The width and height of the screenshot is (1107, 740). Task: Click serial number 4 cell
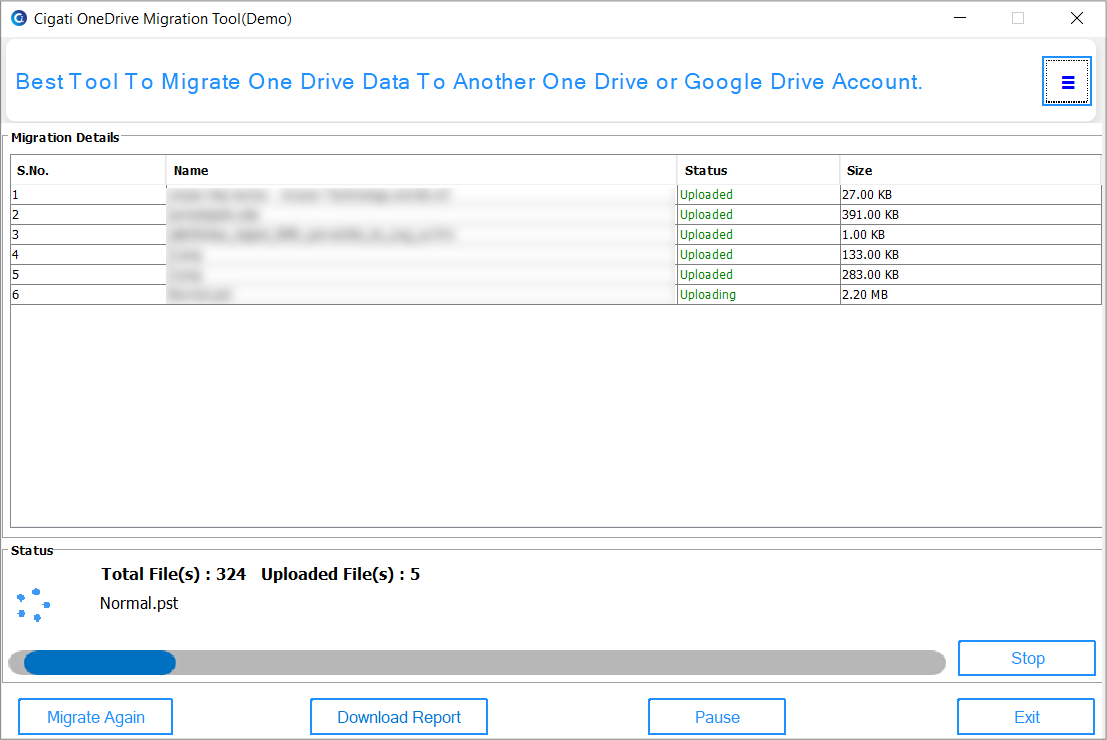click(x=88, y=255)
